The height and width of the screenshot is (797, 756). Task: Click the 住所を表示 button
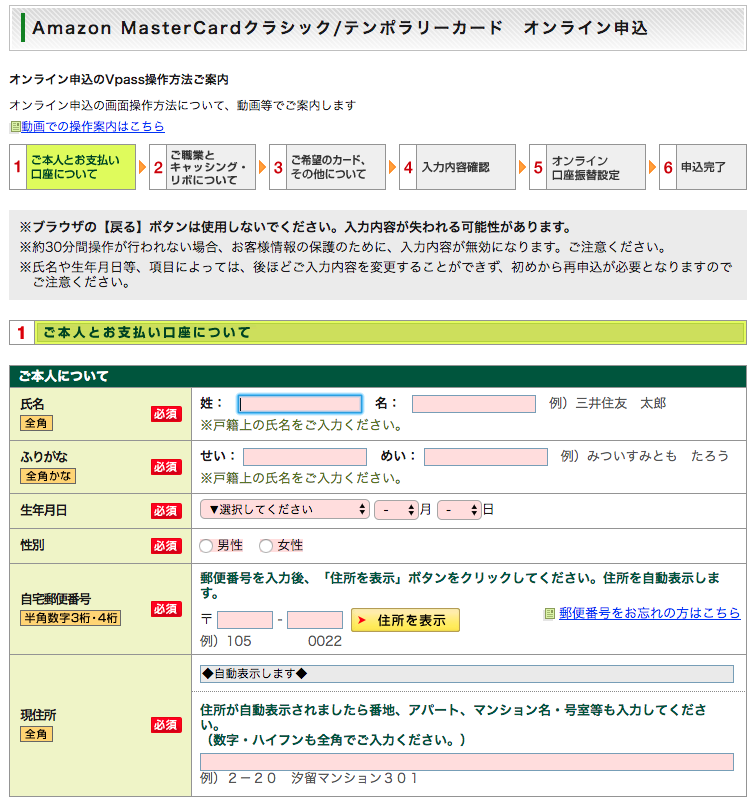click(405, 620)
